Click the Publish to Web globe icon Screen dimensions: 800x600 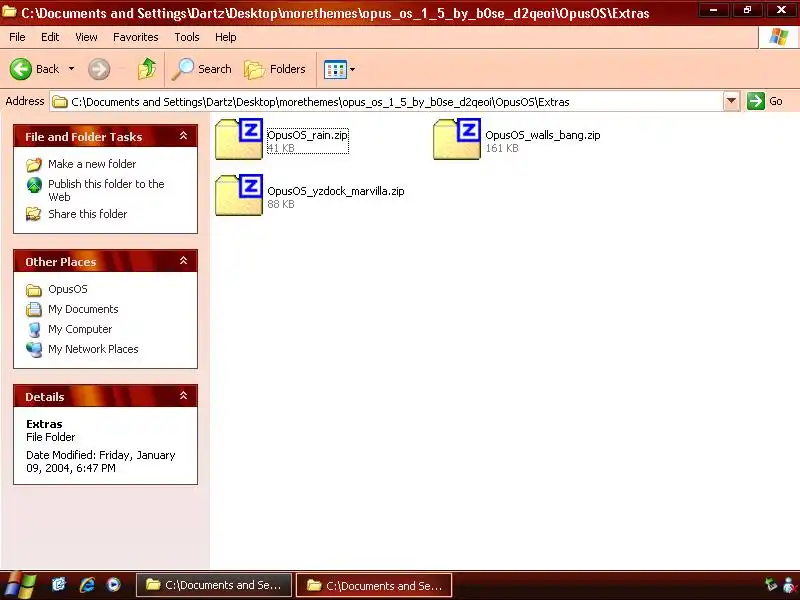click(34, 185)
